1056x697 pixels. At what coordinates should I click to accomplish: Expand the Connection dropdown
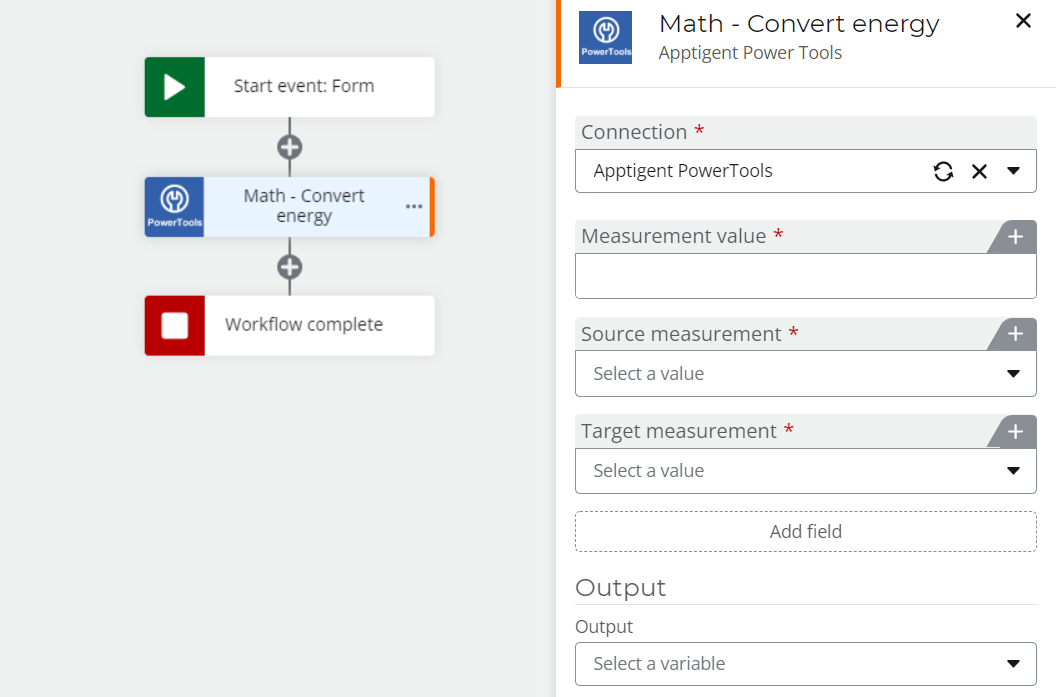coord(1013,171)
